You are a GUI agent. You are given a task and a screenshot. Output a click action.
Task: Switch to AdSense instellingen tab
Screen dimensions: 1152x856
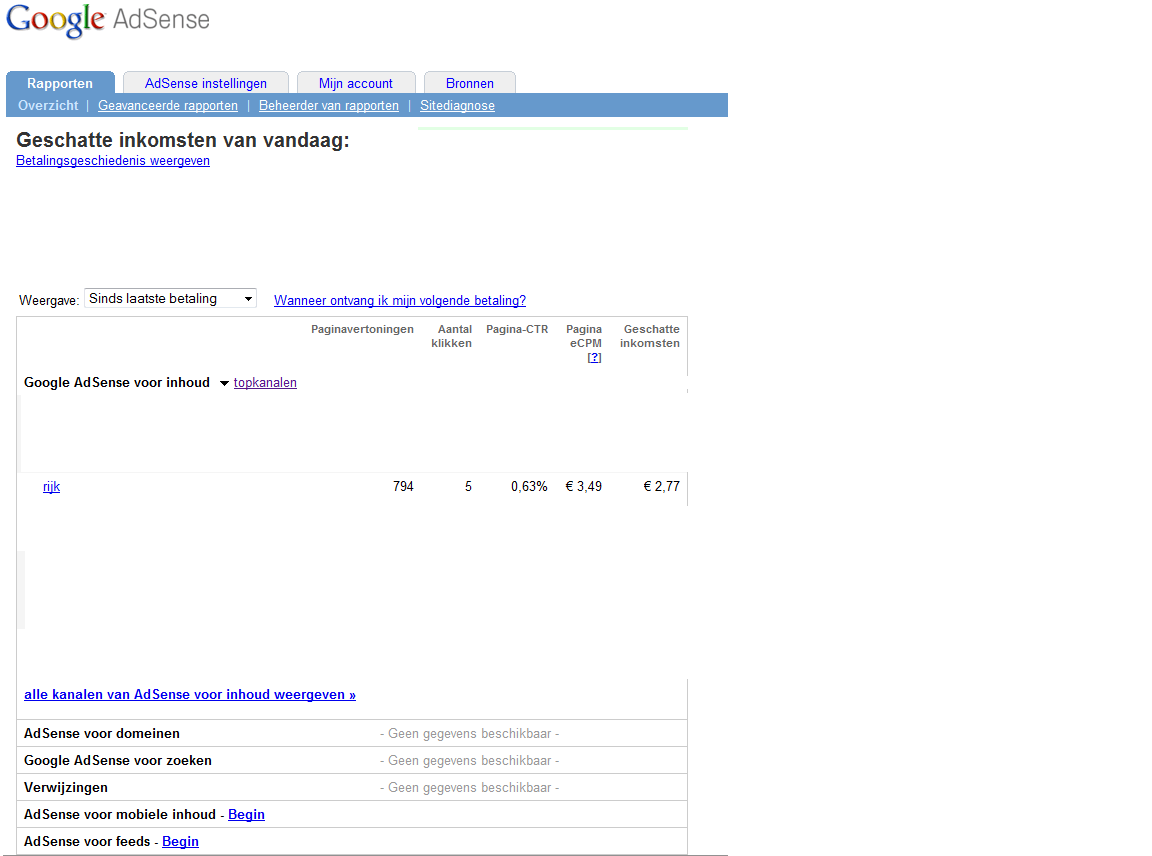206,83
